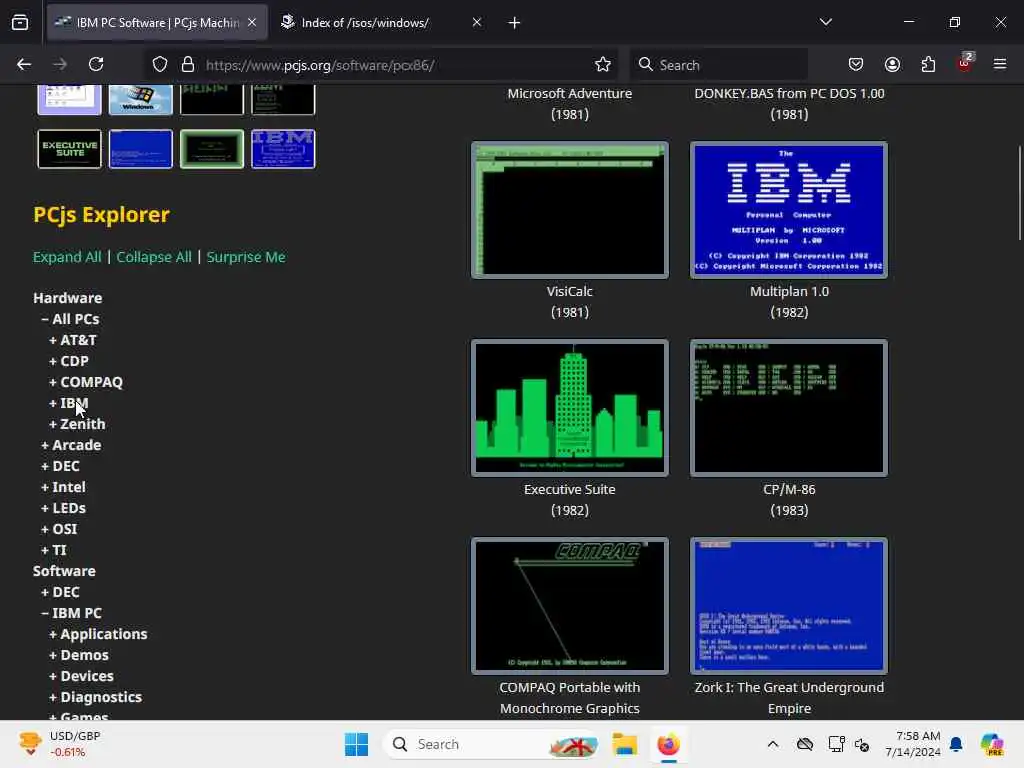Image resolution: width=1024 pixels, height=768 pixels.
Task: Open the Executive Suite skyline thumbnail
Action: pyautogui.click(x=569, y=408)
